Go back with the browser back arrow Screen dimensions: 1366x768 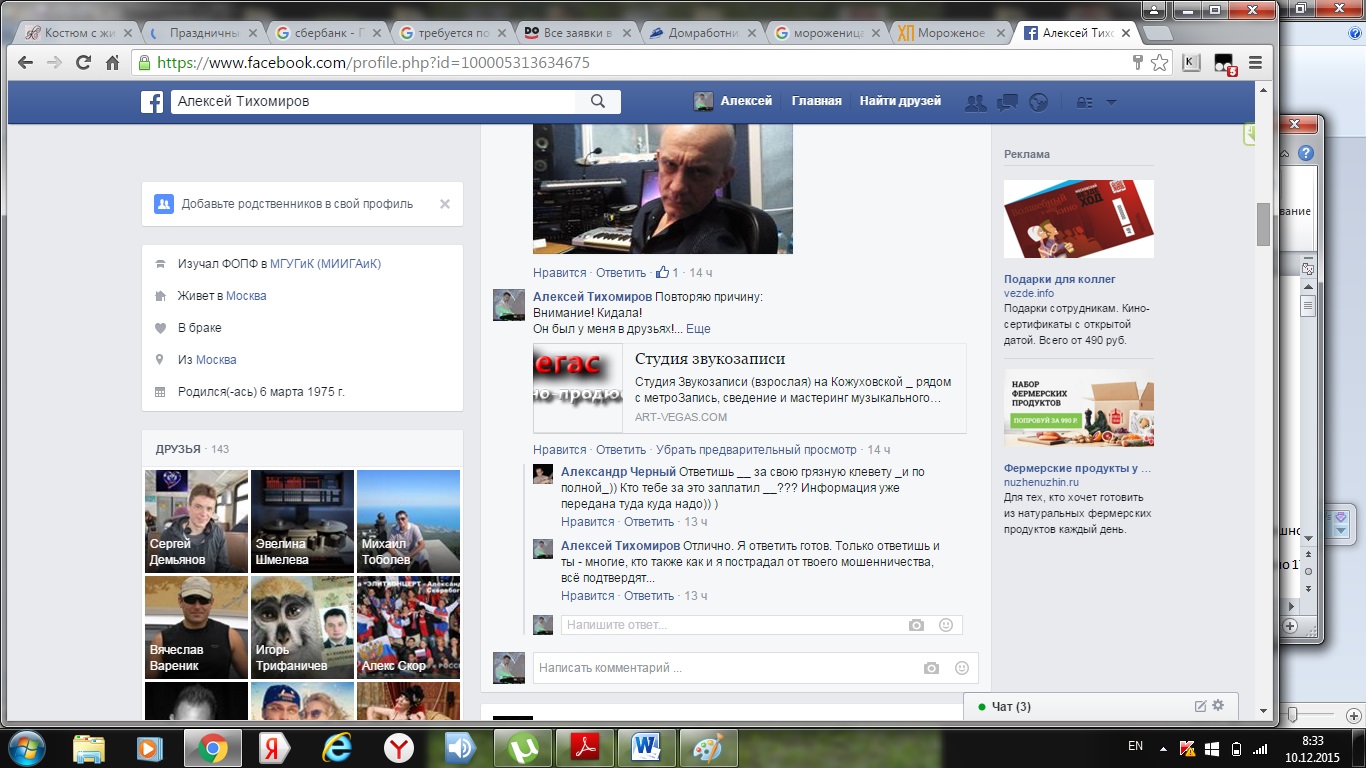[26, 62]
